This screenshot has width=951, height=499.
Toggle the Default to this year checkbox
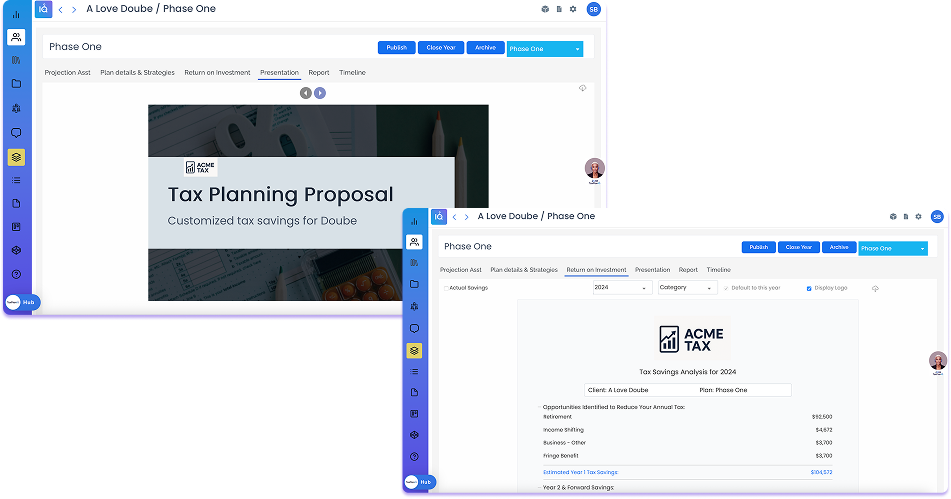click(726, 288)
